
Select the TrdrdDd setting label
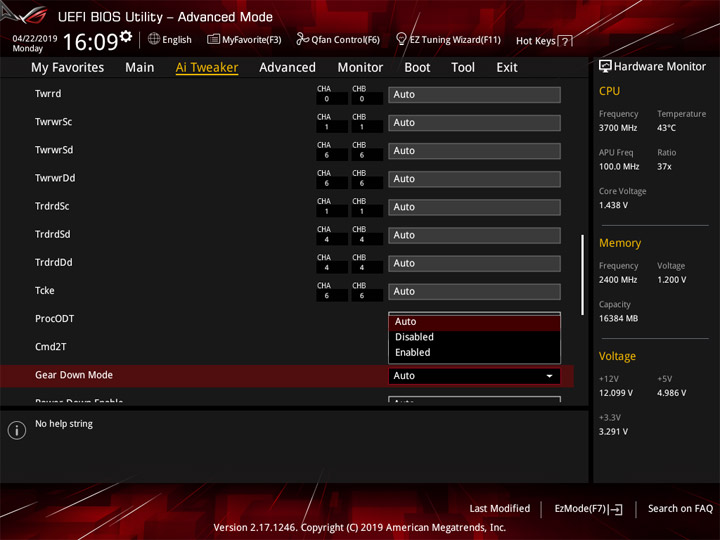coord(54,263)
